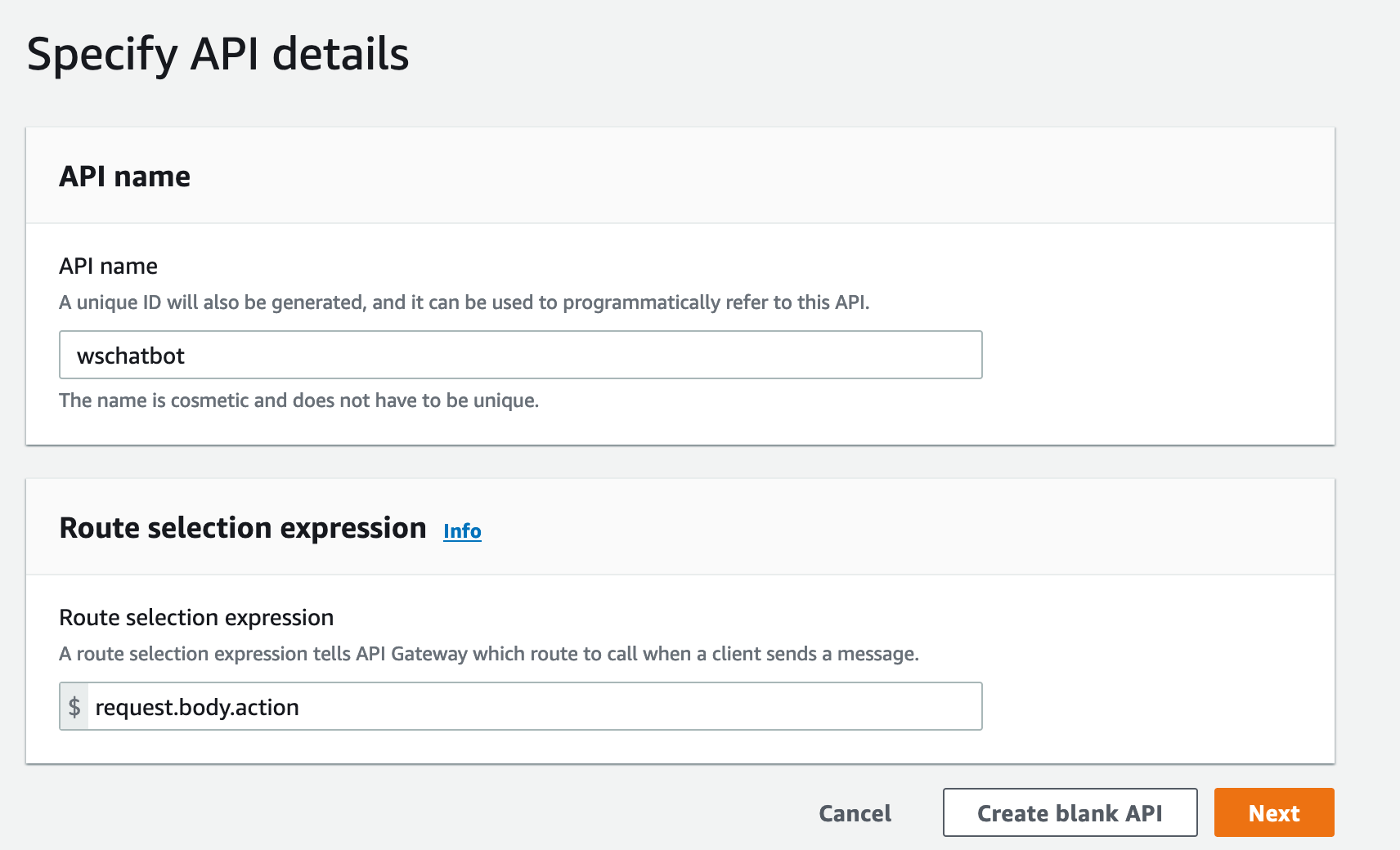Place cursor right after request.body.action text
This screenshot has width=1400, height=850.
tap(301, 707)
